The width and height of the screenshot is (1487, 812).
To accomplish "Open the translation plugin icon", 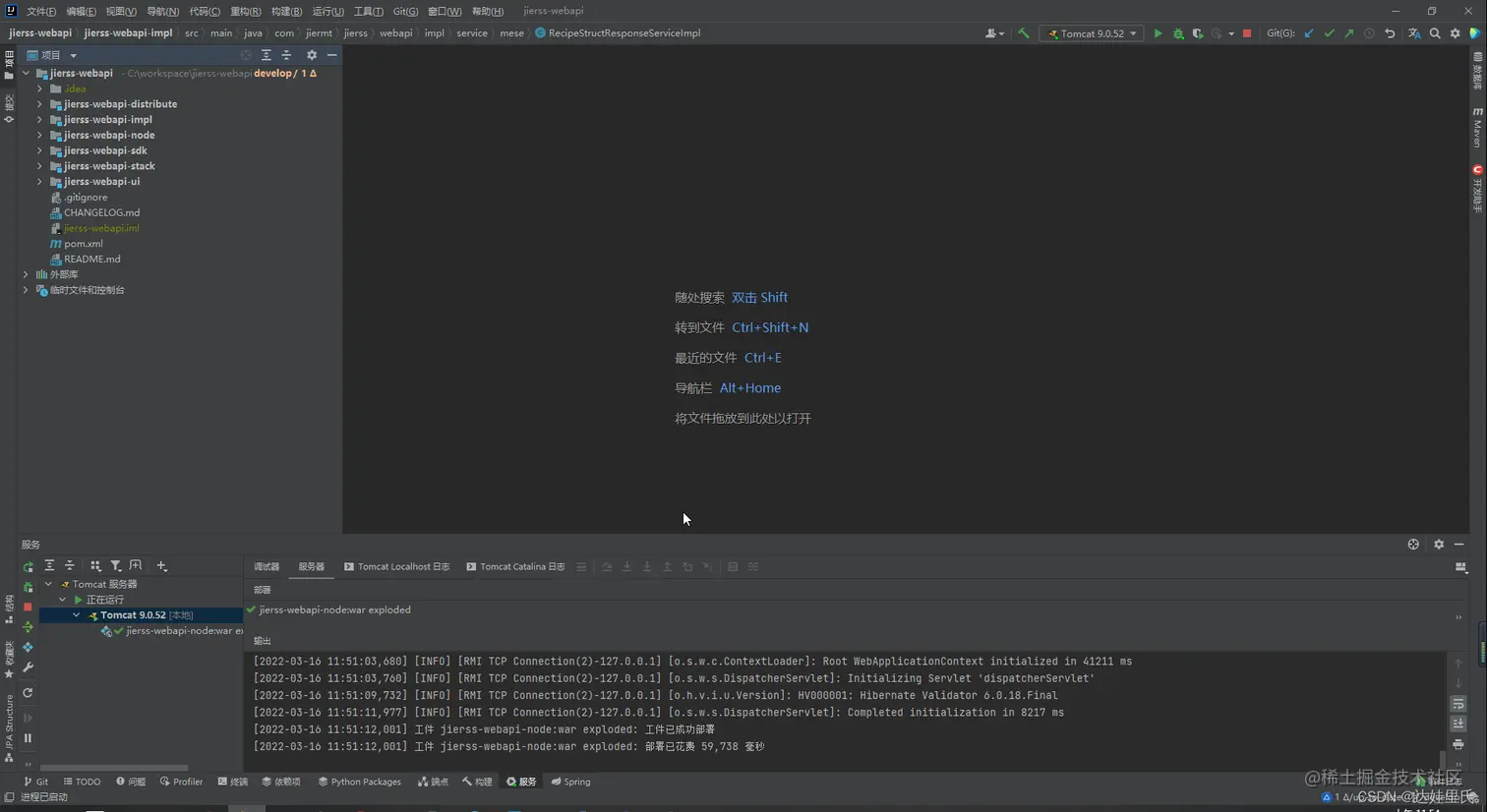I will point(1414,33).
